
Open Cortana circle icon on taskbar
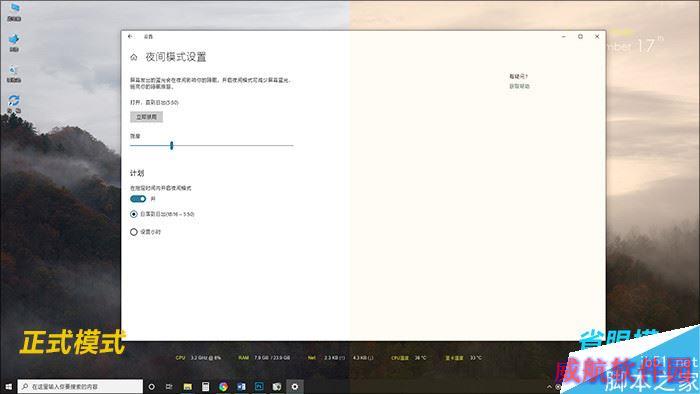pos(151,387)
